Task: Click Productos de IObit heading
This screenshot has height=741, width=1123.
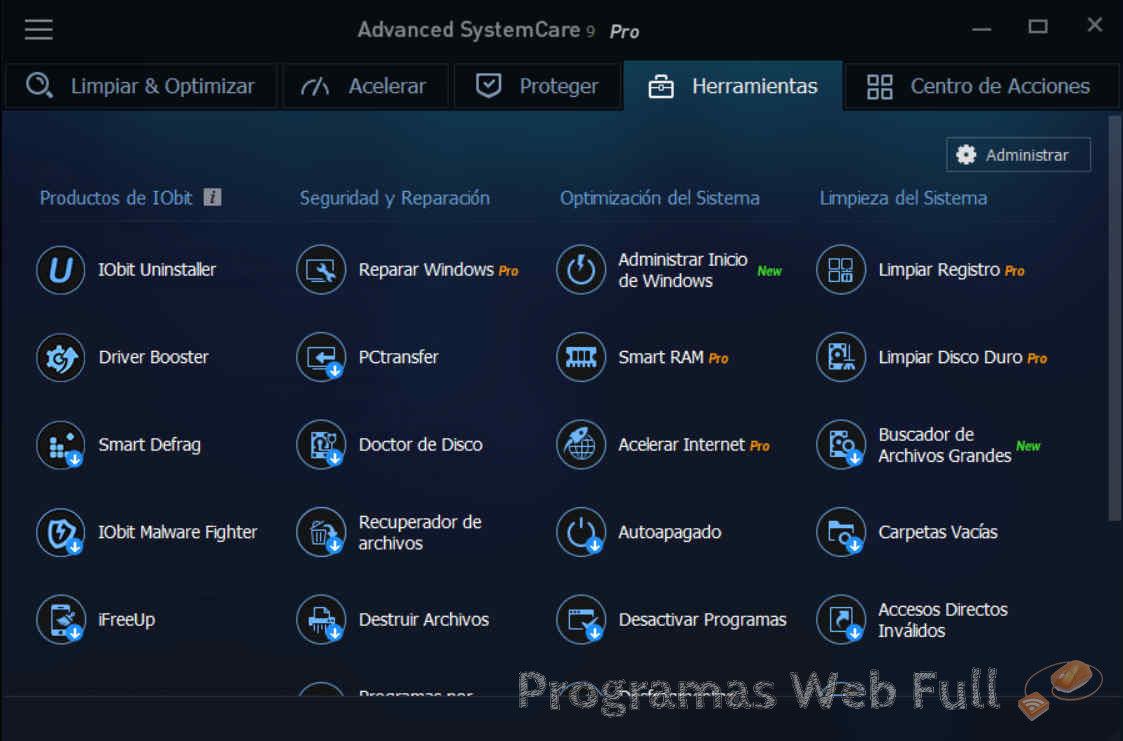Action: pos(115,198)
